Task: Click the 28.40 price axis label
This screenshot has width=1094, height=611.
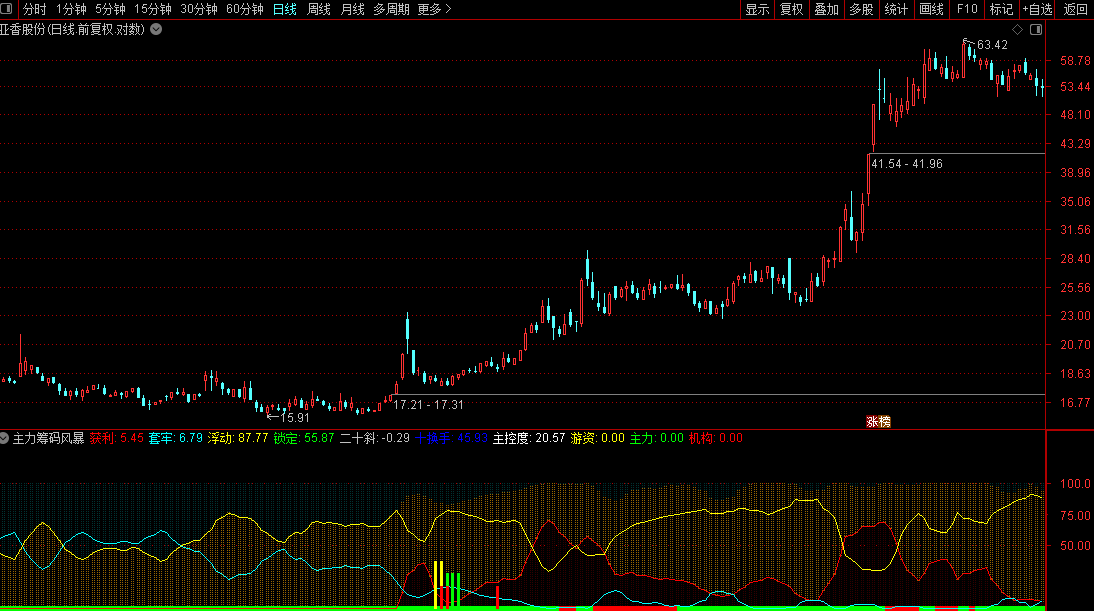Action: pos(1075,259)
